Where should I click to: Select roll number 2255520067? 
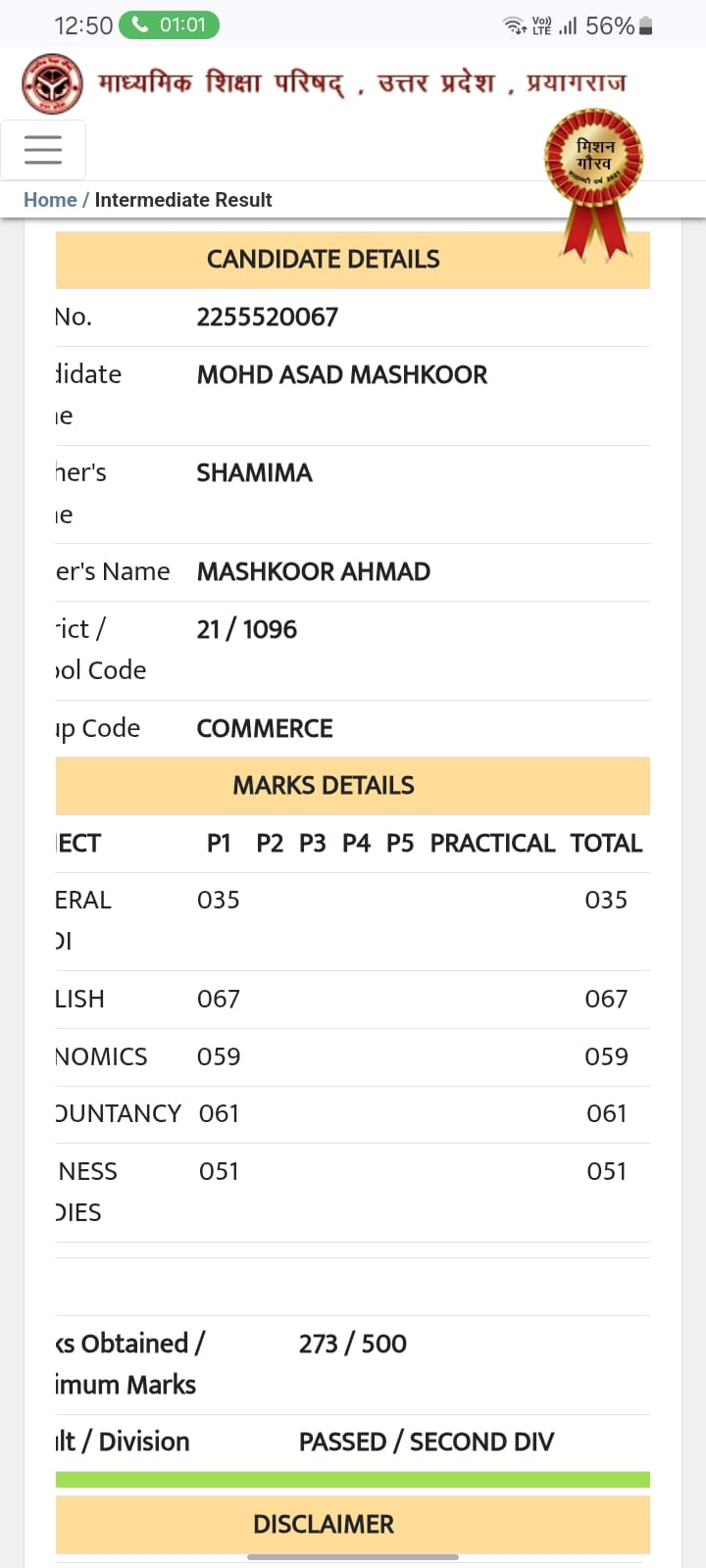(x=268, y=318)
